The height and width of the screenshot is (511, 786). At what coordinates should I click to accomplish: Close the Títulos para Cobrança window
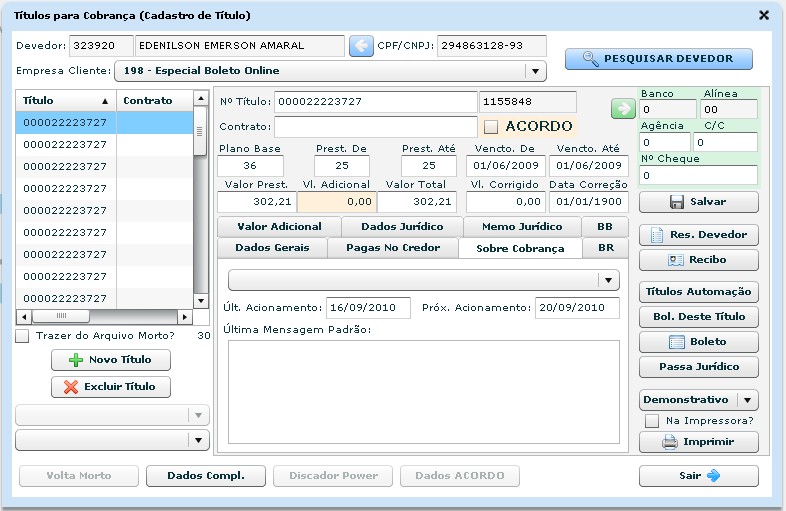point(763,15)
